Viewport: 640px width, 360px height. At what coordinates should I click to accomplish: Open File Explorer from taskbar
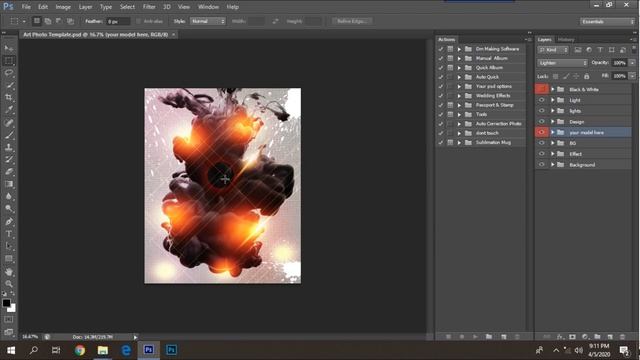pyautogui.click(x=102, y=350)
